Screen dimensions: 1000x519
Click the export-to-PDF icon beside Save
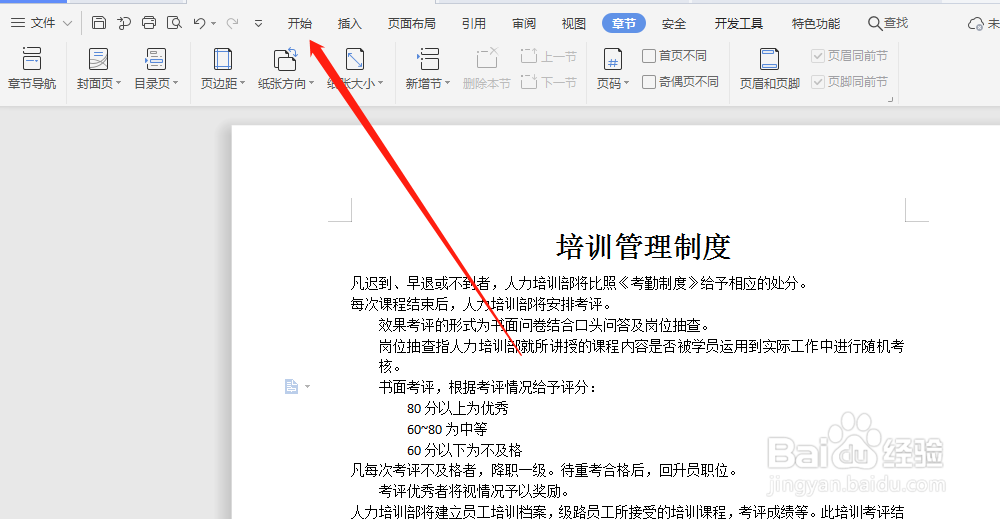(x=124, y=23)
